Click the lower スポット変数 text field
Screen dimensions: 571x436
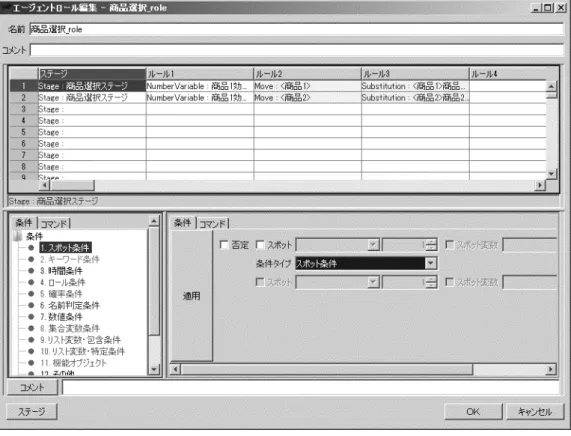point(530,282)
